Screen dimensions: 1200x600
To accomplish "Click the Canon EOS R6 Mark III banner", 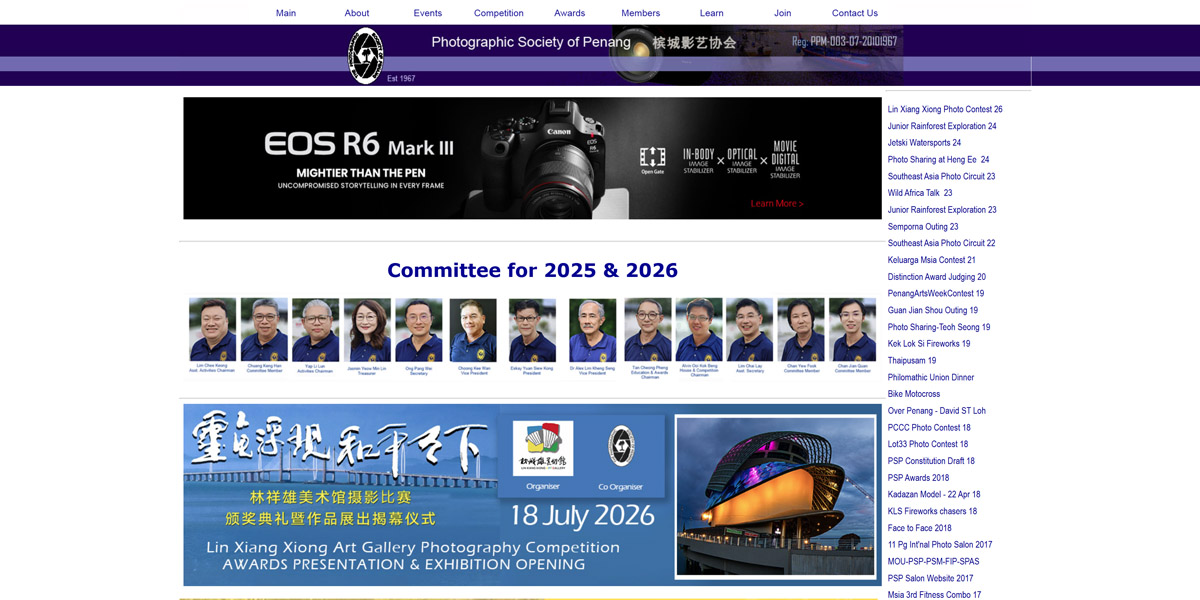I will pyautogui.click(x=532, y=158).
